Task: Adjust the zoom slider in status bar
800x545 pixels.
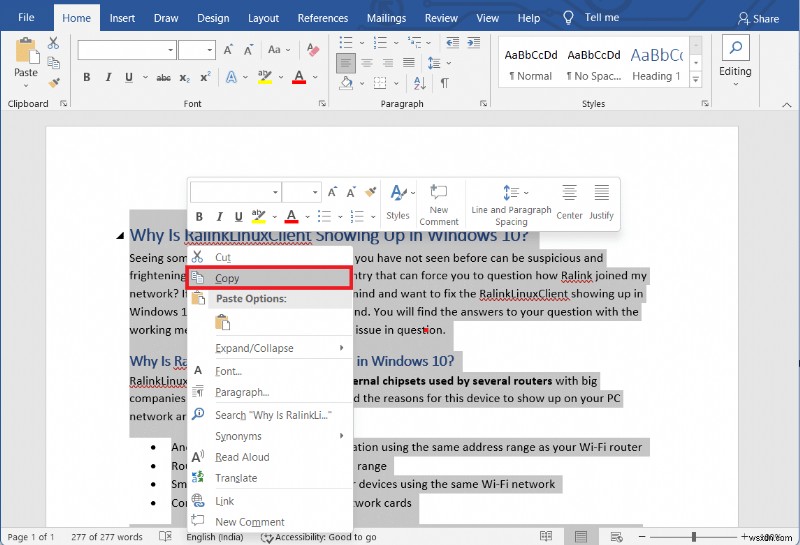Action: [x=694, y=537]
